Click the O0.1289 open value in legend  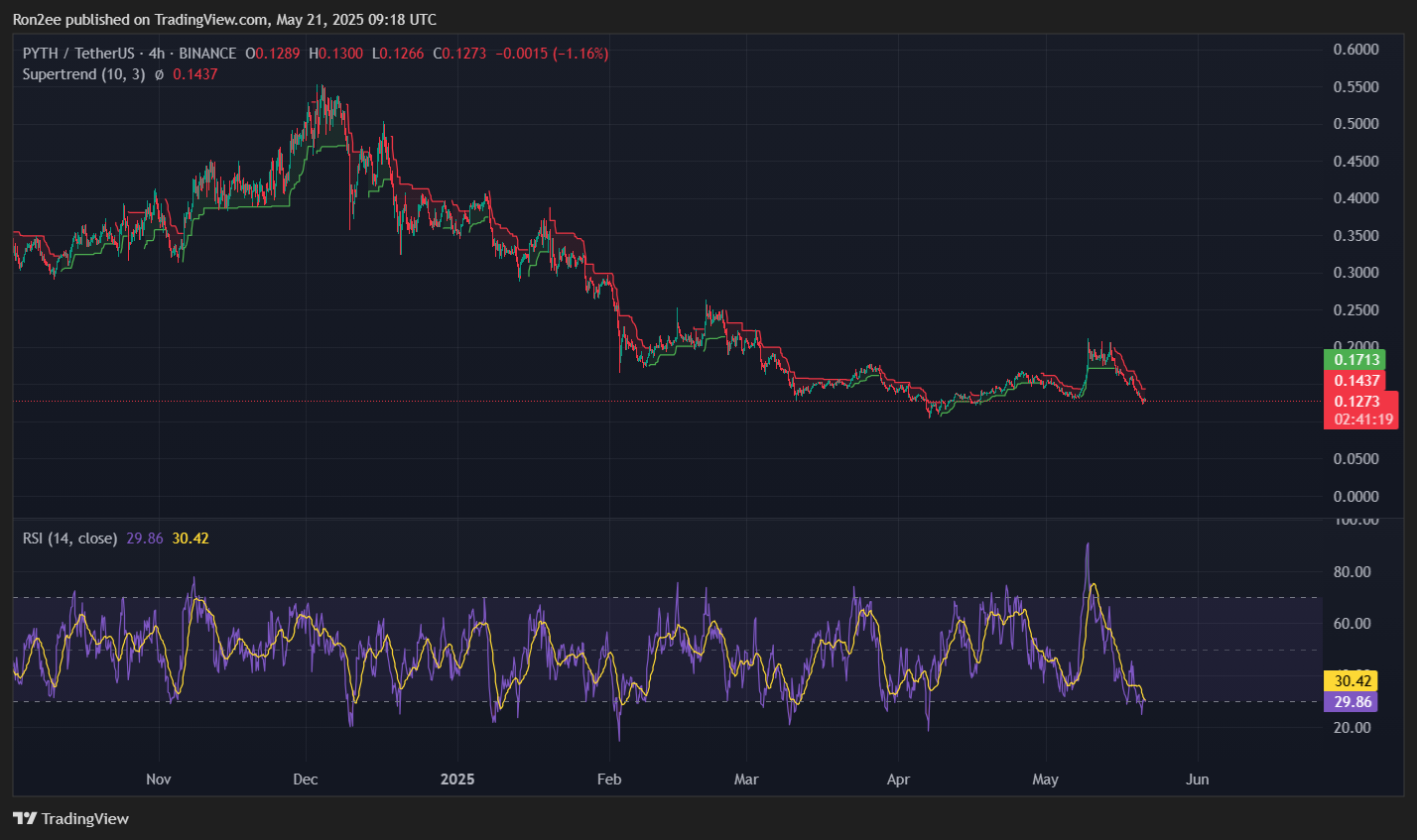pyautogui.click(x=273, y=54)
